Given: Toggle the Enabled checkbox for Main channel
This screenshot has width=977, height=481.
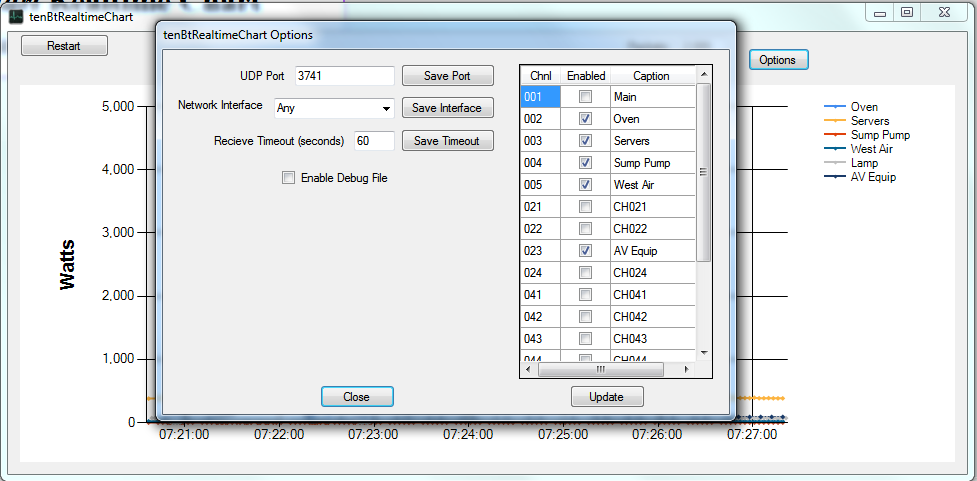Looking at the screenshot, I should [x=586, y=97].
